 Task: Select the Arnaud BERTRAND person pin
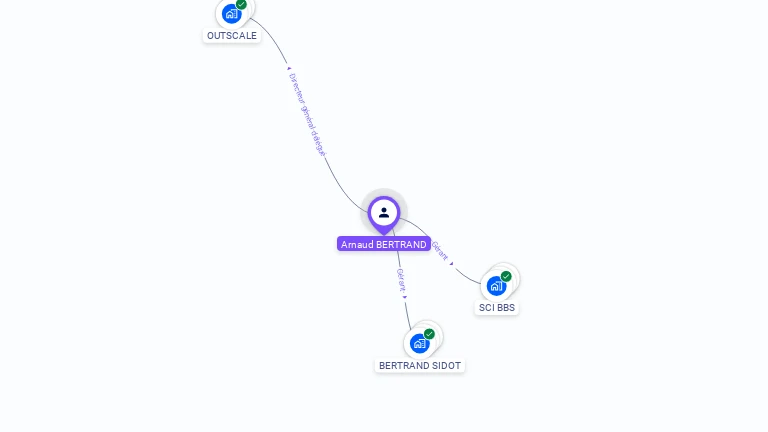click(384, 215)
